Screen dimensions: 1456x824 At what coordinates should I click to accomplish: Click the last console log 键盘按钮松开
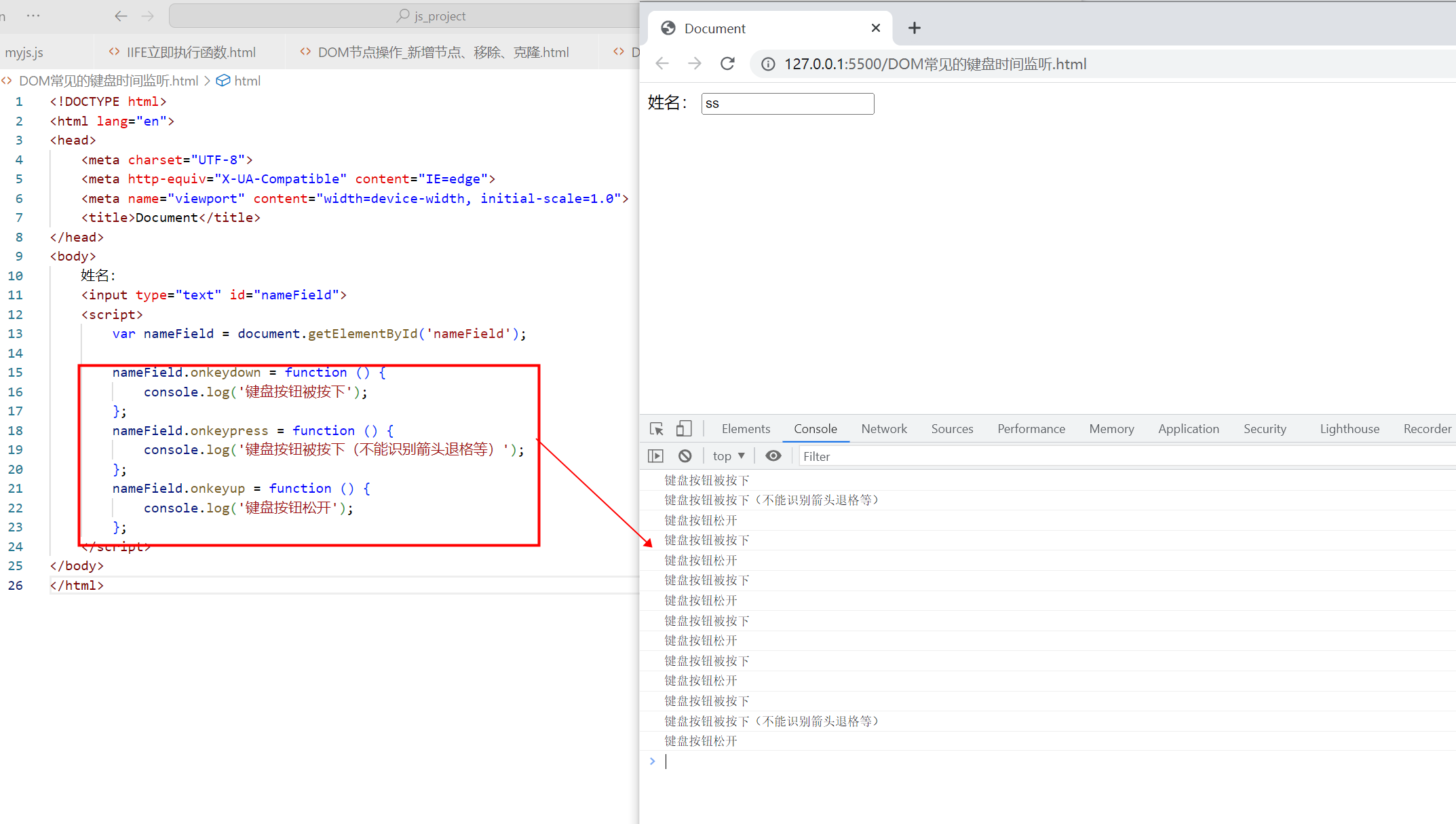[700, 741]
